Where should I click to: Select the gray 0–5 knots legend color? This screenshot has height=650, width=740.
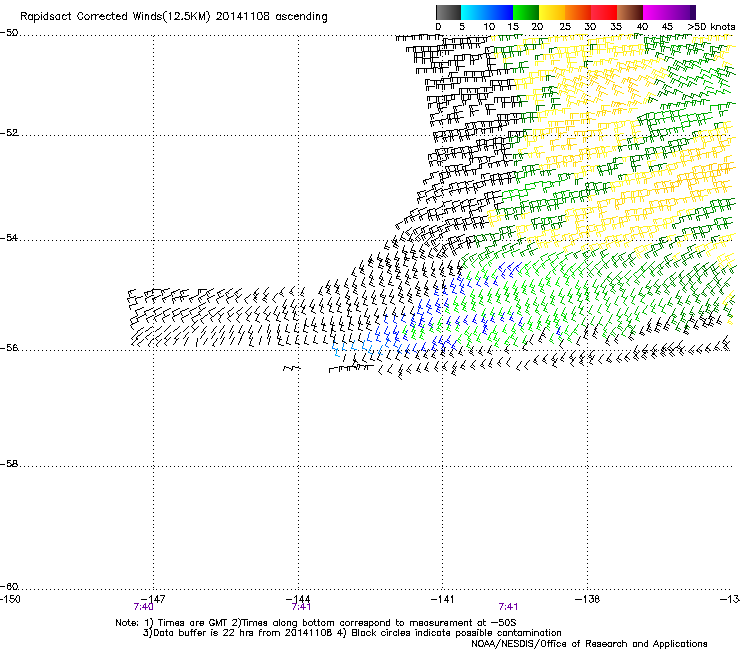point(448,12)
